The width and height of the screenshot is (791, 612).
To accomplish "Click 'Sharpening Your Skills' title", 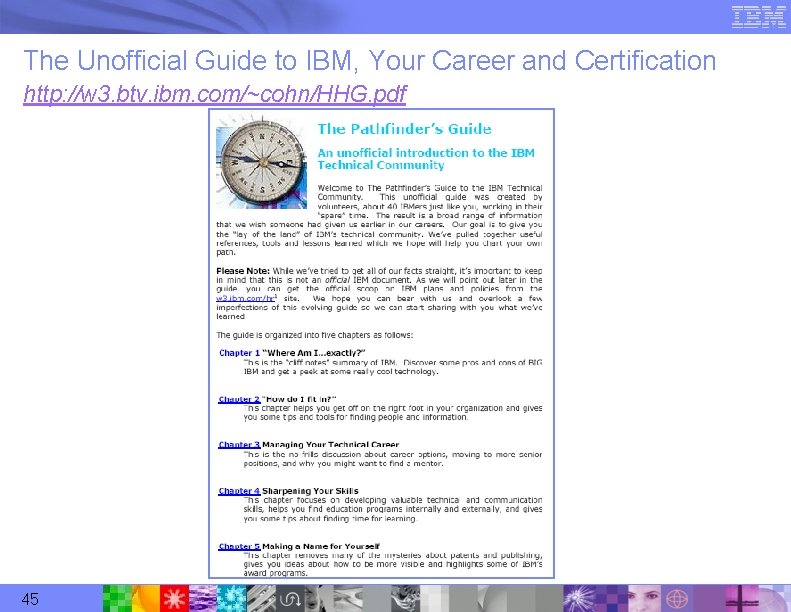I will click(x=310, y=490).
